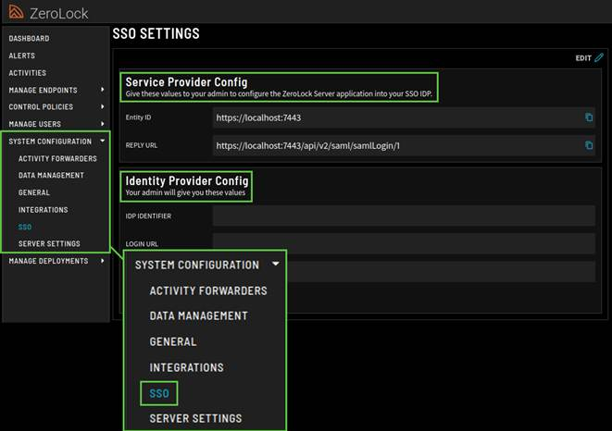Open Activity Forwarders in the left sidebar

click(57, 159)
